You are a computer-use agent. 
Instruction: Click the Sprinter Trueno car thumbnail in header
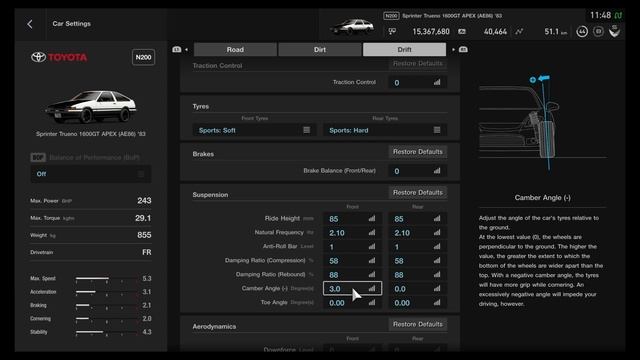(x=352, y=27)
